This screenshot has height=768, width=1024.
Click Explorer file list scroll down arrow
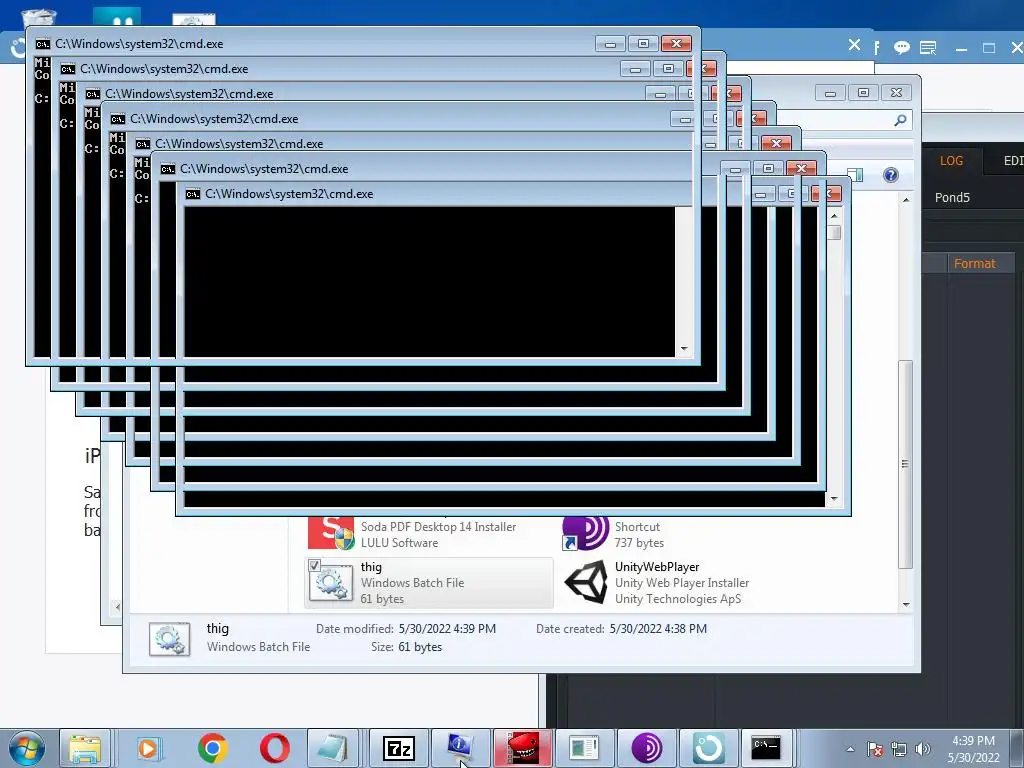906,604
